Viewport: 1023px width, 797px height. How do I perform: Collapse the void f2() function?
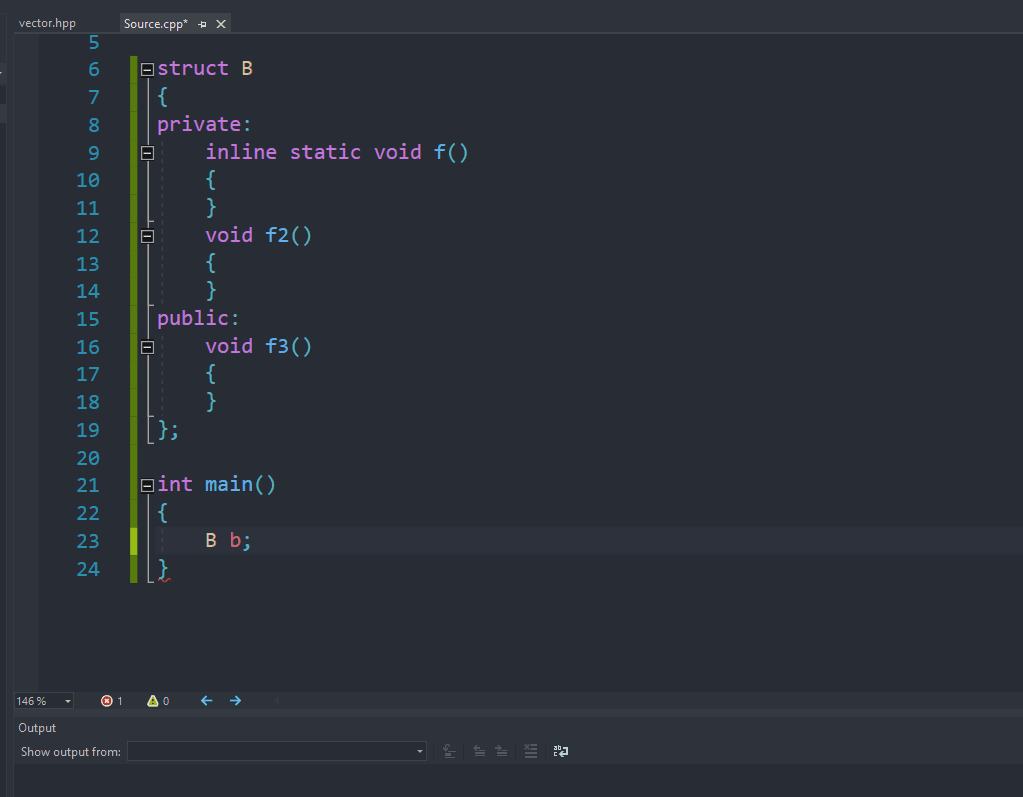(x=147, y=236)
